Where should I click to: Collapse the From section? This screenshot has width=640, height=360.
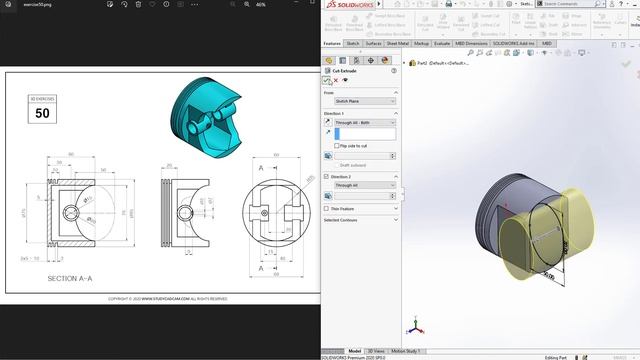(x=396, y=93)
